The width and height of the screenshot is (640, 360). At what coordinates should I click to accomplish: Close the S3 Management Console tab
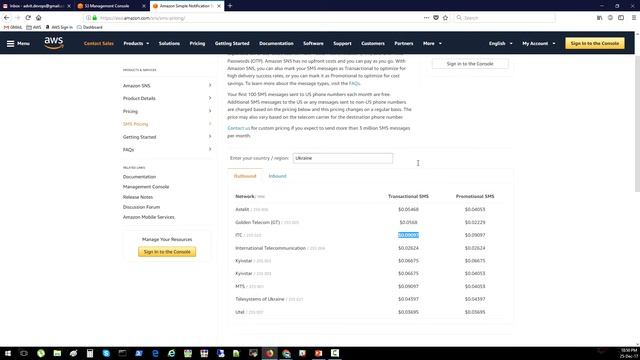pos(144,6)
